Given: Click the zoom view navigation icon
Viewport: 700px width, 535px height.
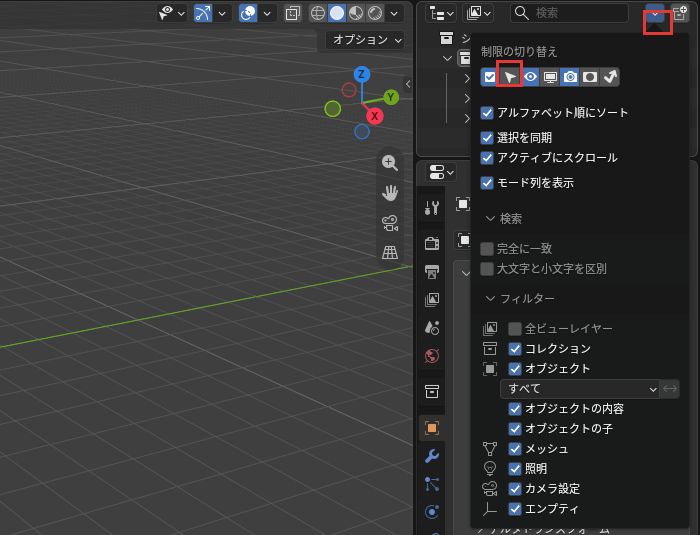Looking at the screenshot, I should tap(390, 163).
